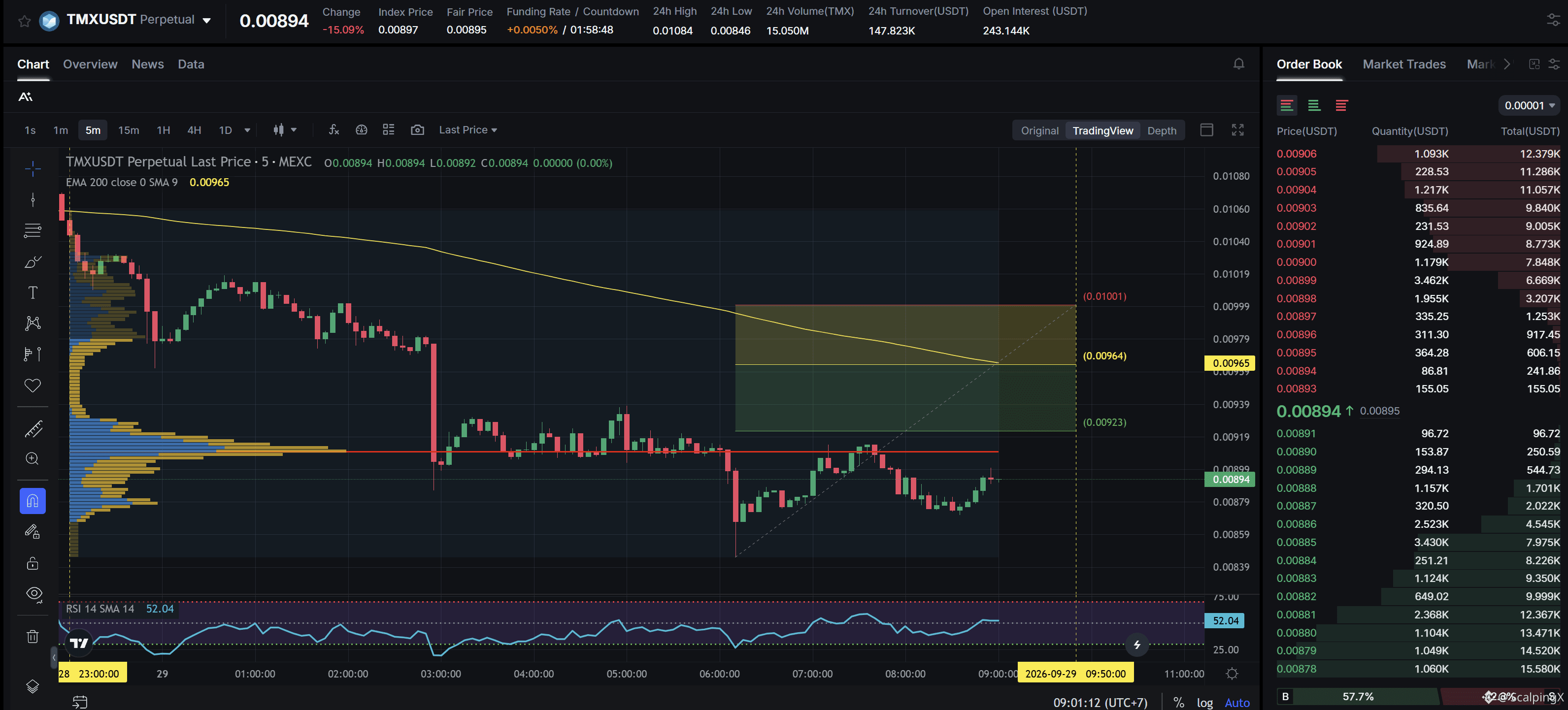Toggle lock all drawings

pyautogui.click(x=33, y=563)
